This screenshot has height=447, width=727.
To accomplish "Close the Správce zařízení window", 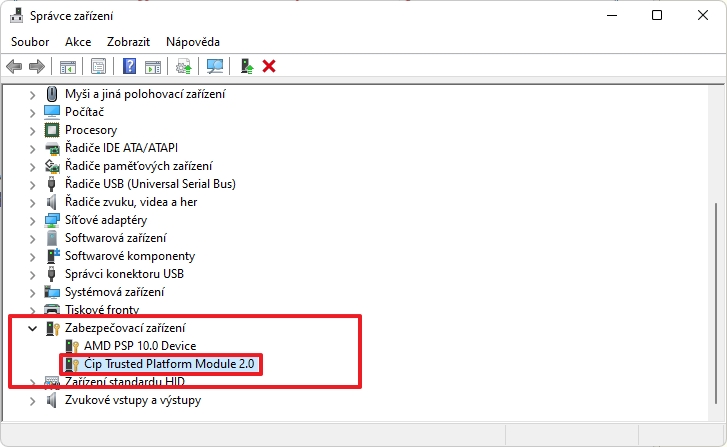I will point(703,15).
